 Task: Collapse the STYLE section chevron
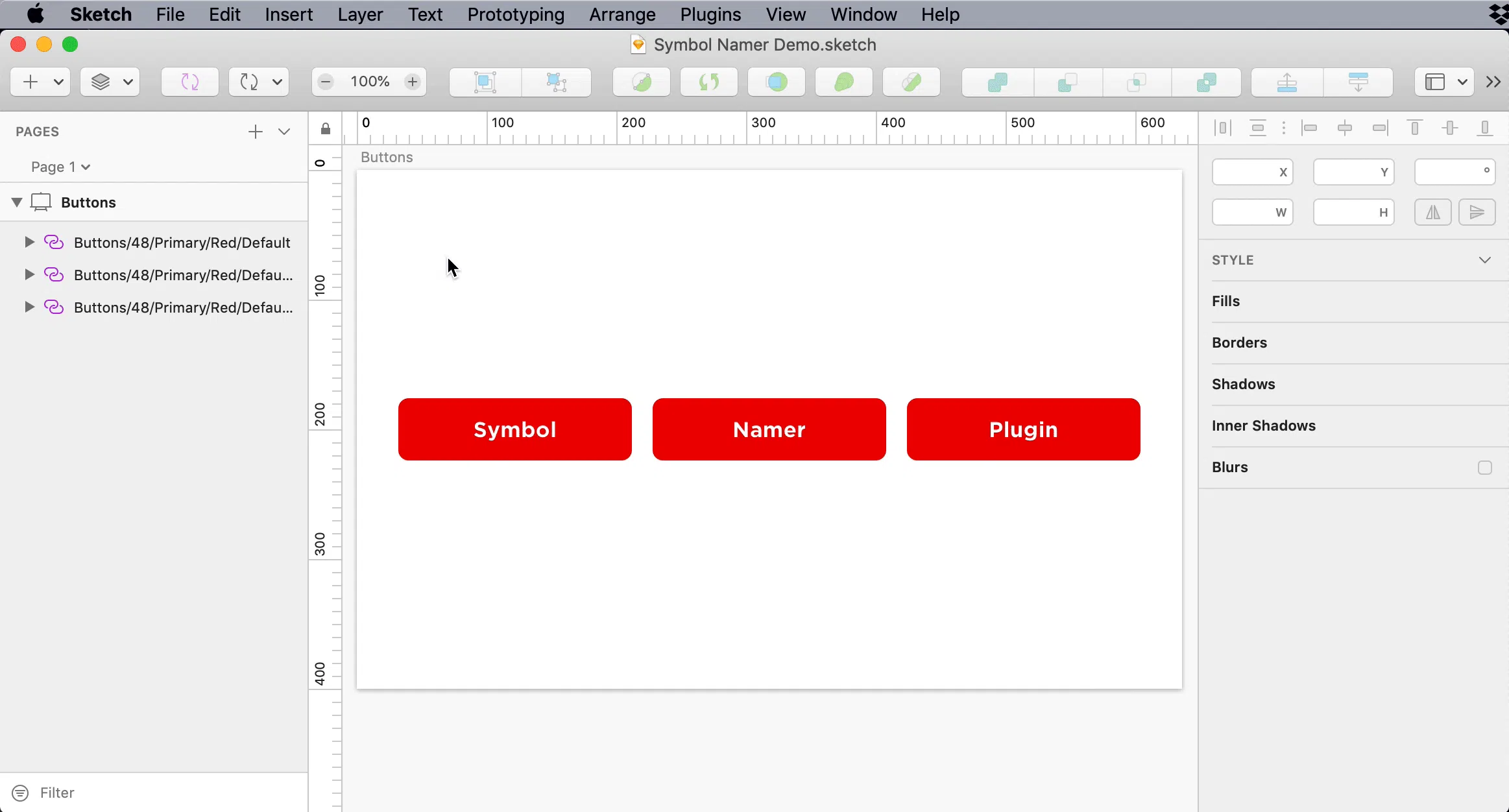click(x=1485, y=260)
